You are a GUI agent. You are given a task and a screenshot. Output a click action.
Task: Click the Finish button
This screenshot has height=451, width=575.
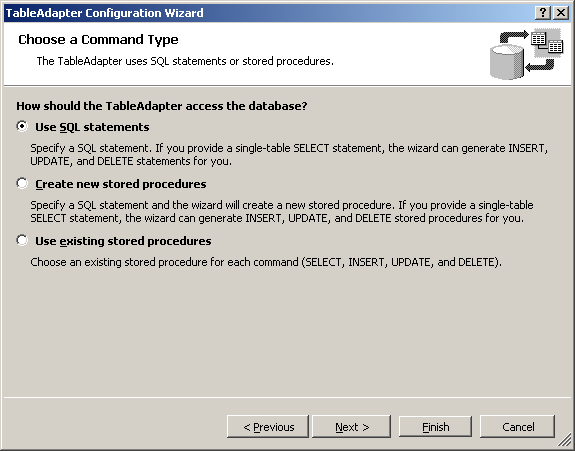pos(435,426)
